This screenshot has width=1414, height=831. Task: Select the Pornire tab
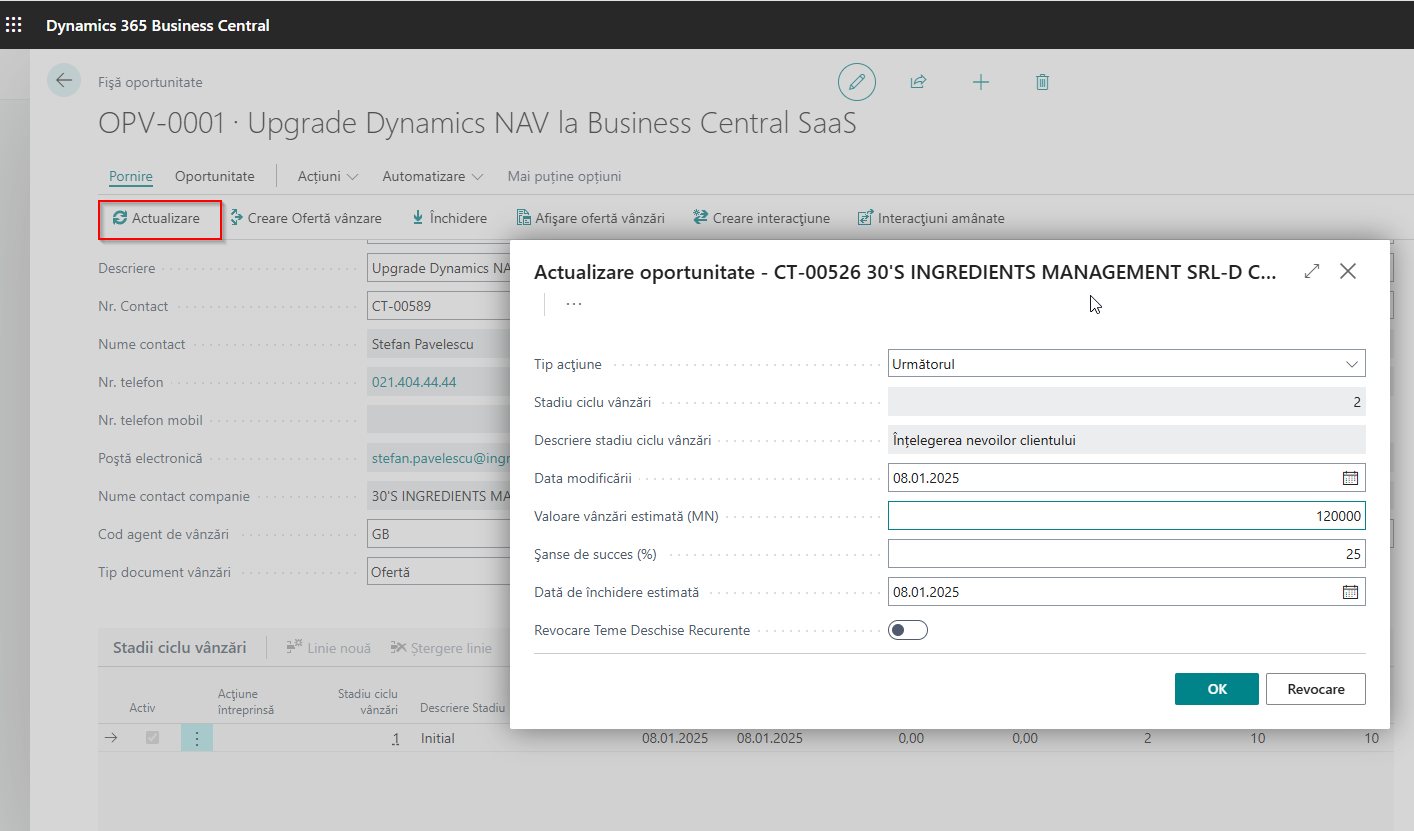click(131, 176)
